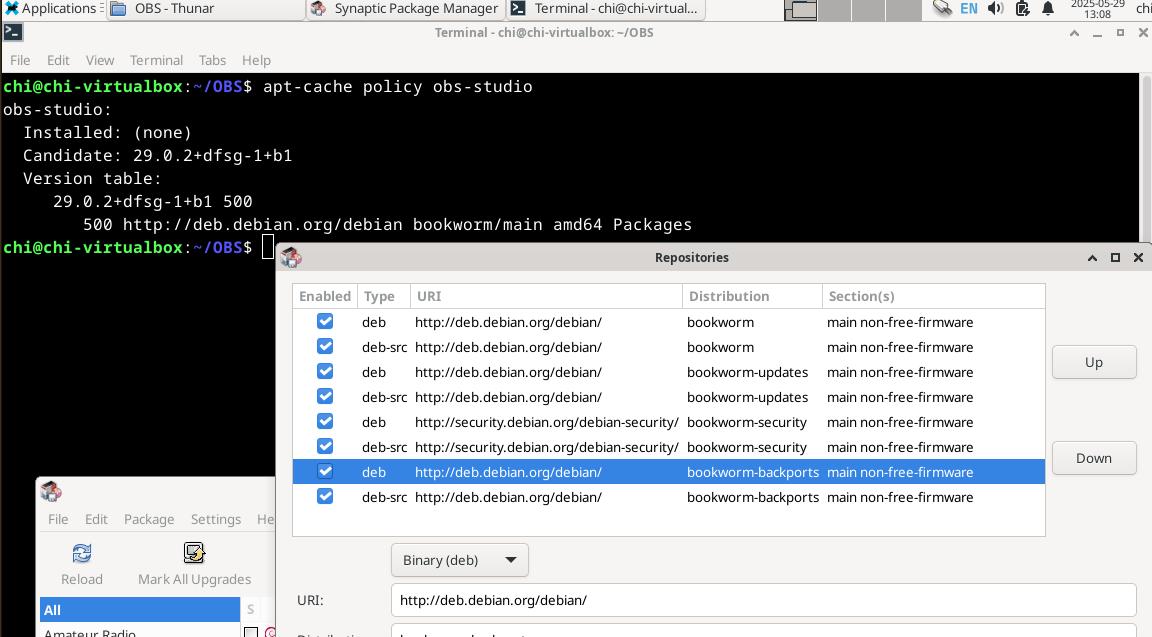Viewport: 1152px width, 637px height.
Task: Click bookworm-updates in the deb row
Action: [x=747, y=373]
